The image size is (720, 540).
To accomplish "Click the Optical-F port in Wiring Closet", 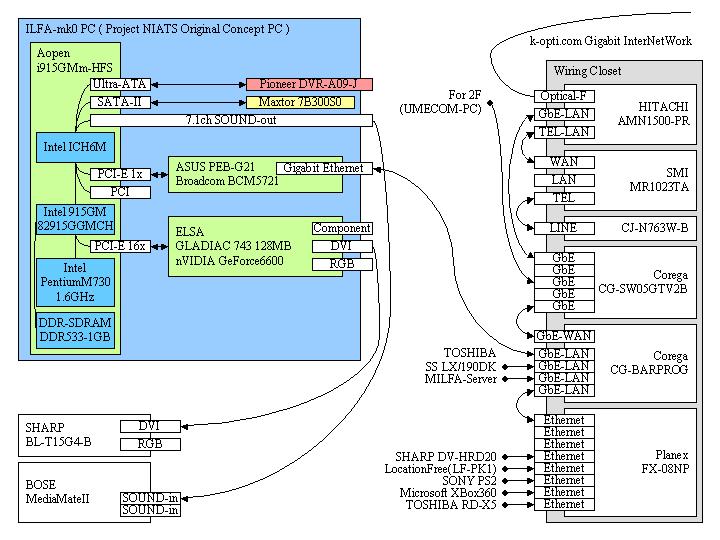I will (x=563, y=96).
